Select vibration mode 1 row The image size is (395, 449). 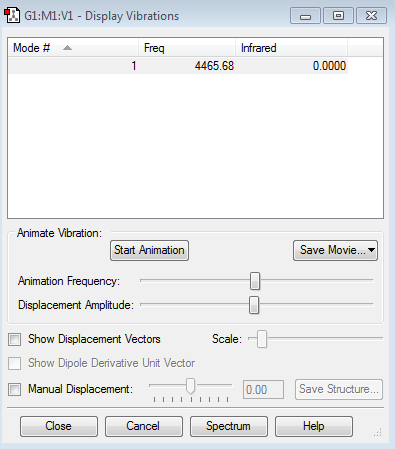pos(178,66)
